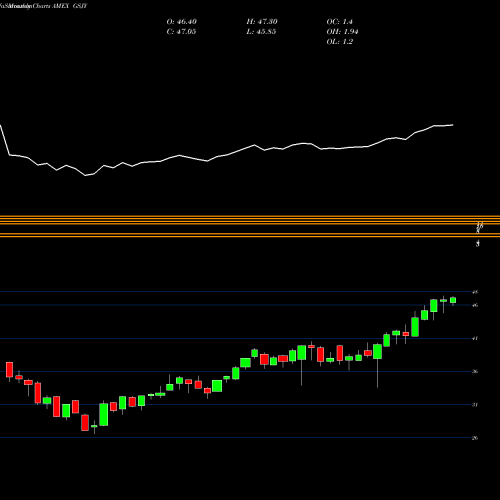Select the first red candlestick on the left
The height and width of the screenshot is (500, 500).
tap(9, 370)
